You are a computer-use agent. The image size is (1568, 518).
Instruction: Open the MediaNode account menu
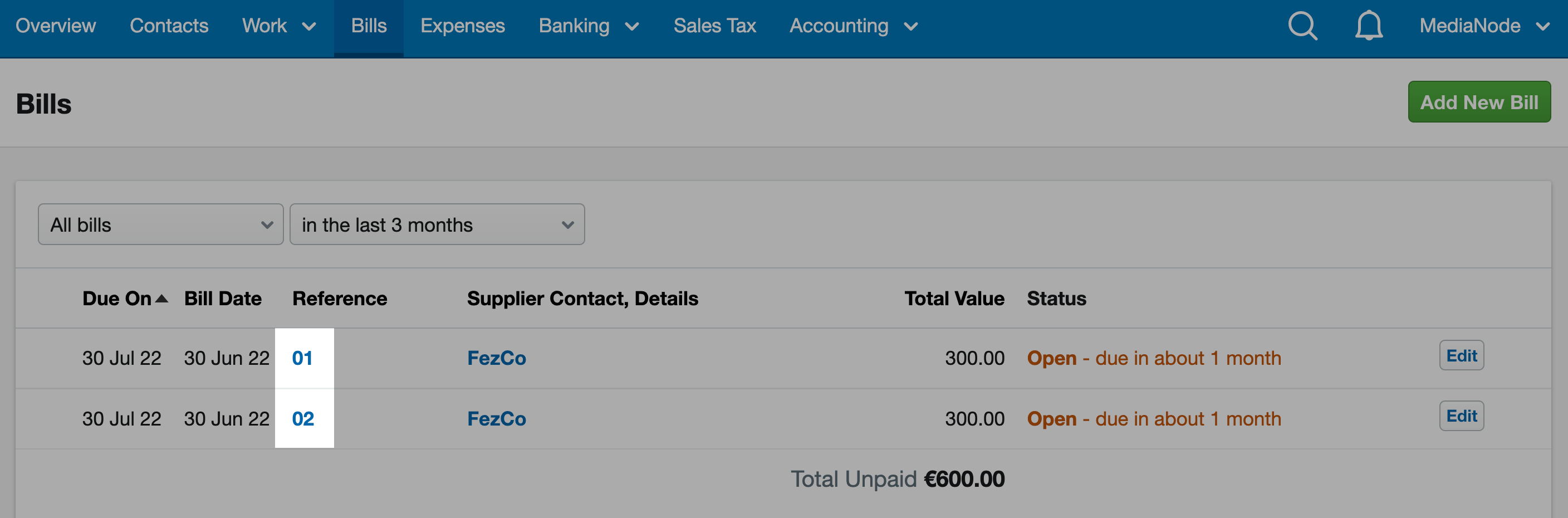[x=1483, y=26]
